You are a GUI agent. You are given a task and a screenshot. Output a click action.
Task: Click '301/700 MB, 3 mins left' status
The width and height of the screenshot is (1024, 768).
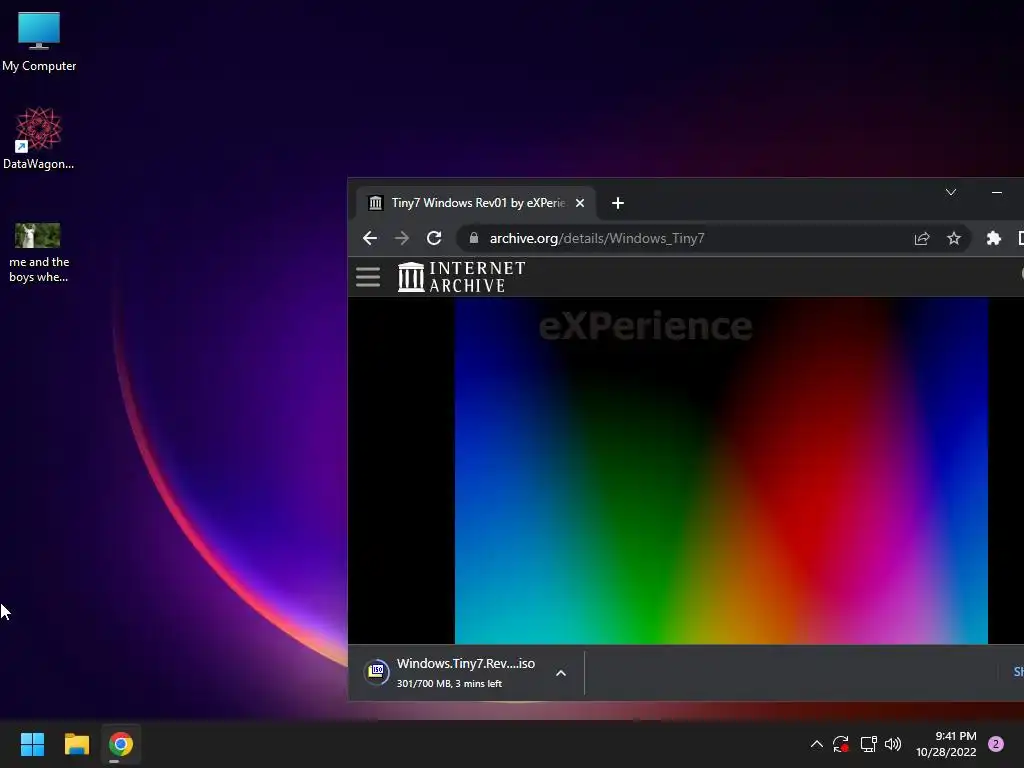pyautogui.click(x=449, y=684)
